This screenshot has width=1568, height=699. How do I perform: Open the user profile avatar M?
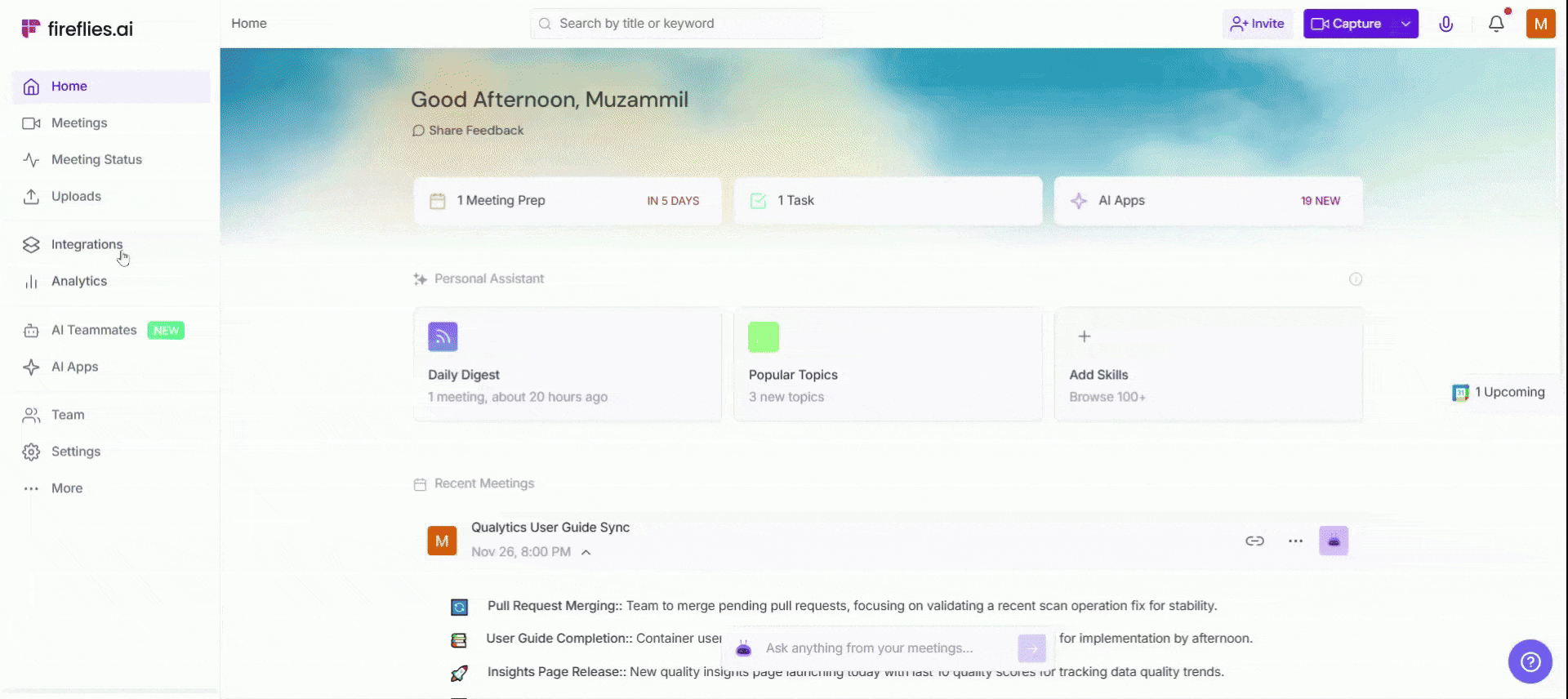coord(1540,24)
